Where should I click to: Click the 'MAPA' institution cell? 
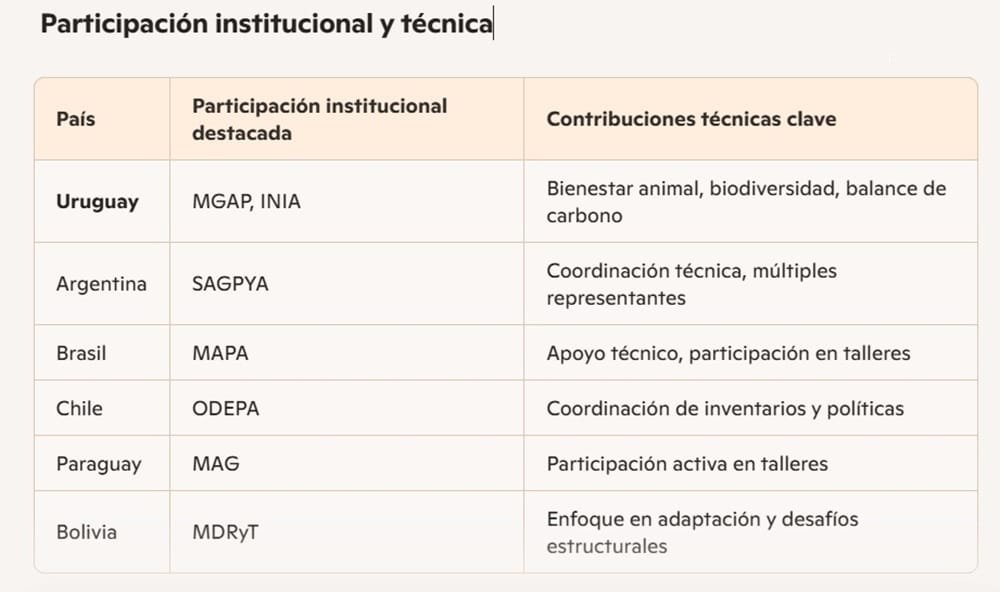(x=347, y=353)
